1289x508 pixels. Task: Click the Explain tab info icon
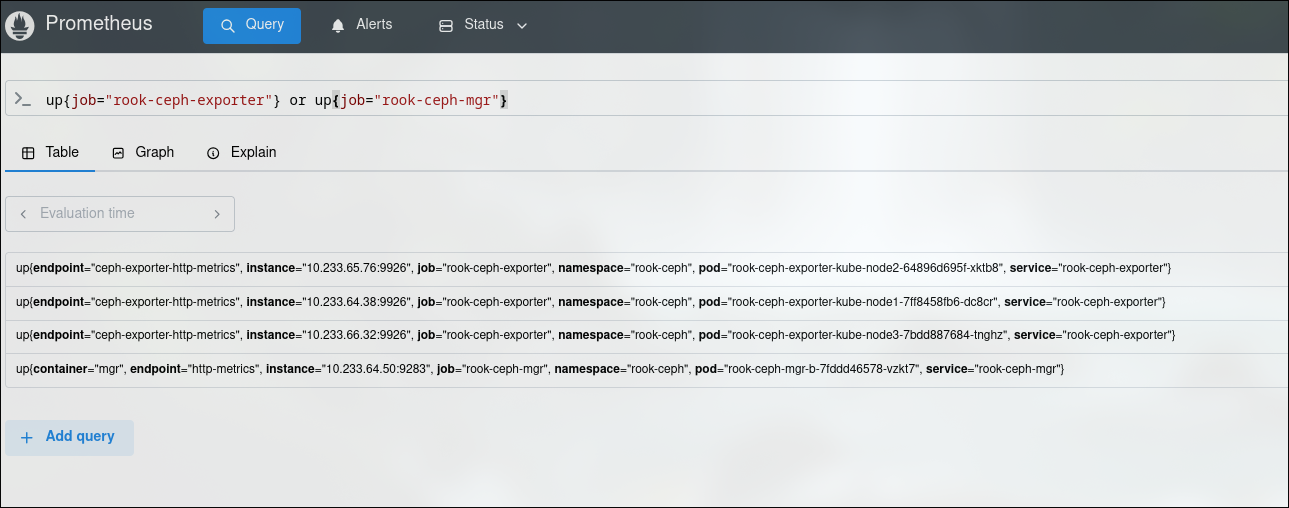(213, 153)
